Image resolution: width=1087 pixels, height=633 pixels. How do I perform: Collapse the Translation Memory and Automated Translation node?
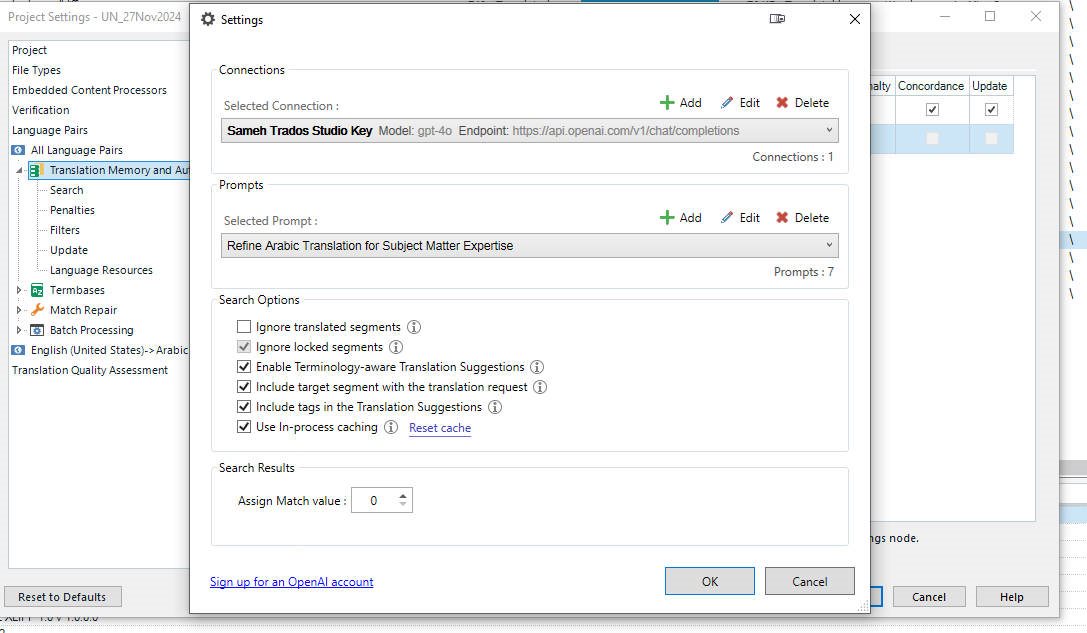tap(20, 170)
